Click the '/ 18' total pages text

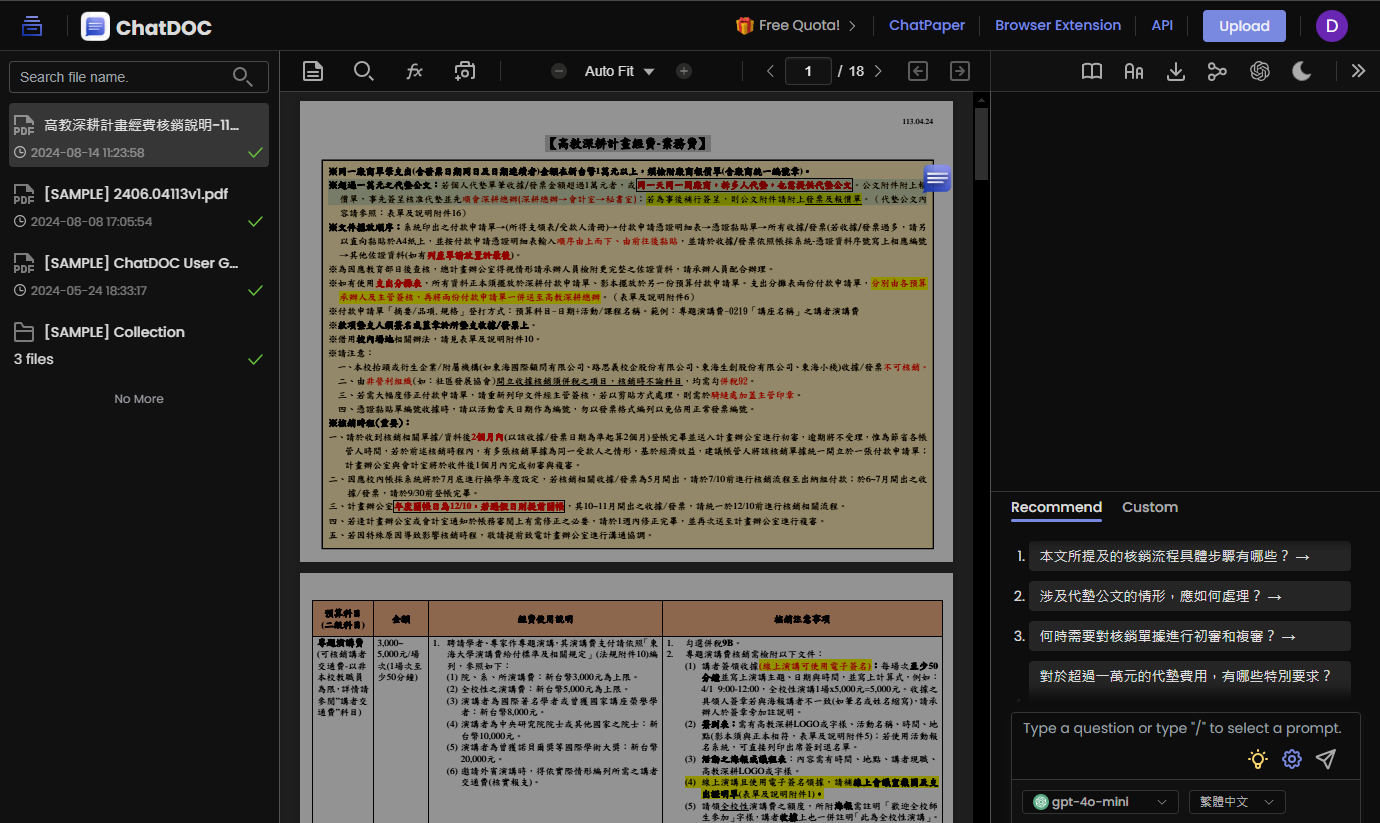850,71
